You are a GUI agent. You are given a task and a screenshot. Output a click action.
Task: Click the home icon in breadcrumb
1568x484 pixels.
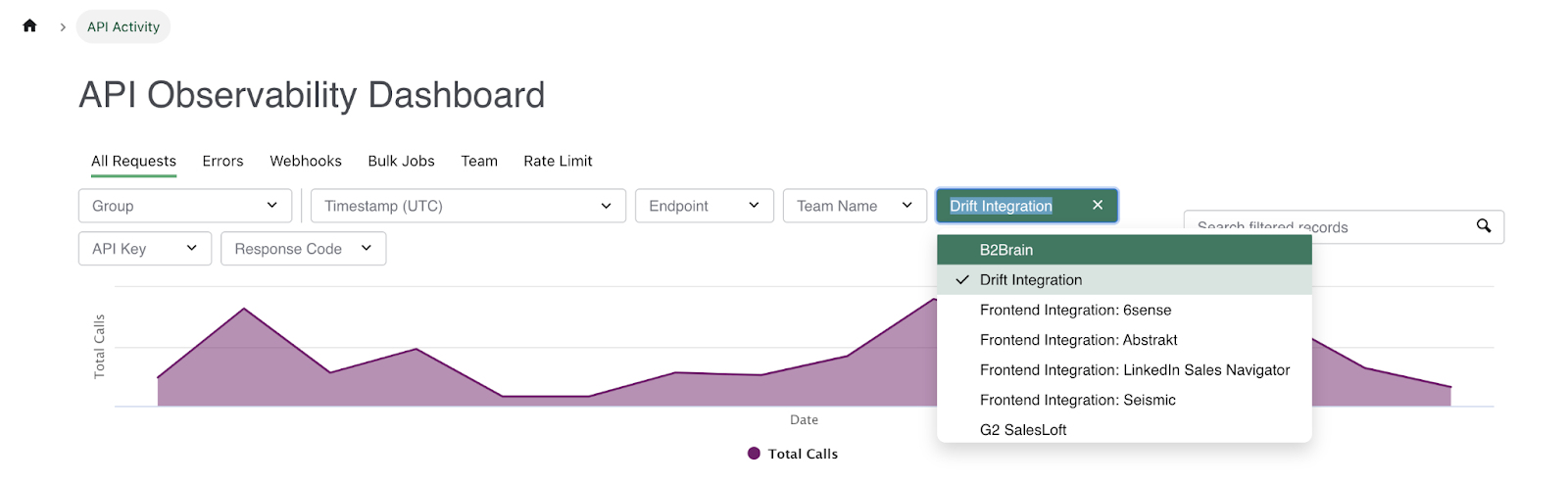pyautogui.click(x=29, y=26)
